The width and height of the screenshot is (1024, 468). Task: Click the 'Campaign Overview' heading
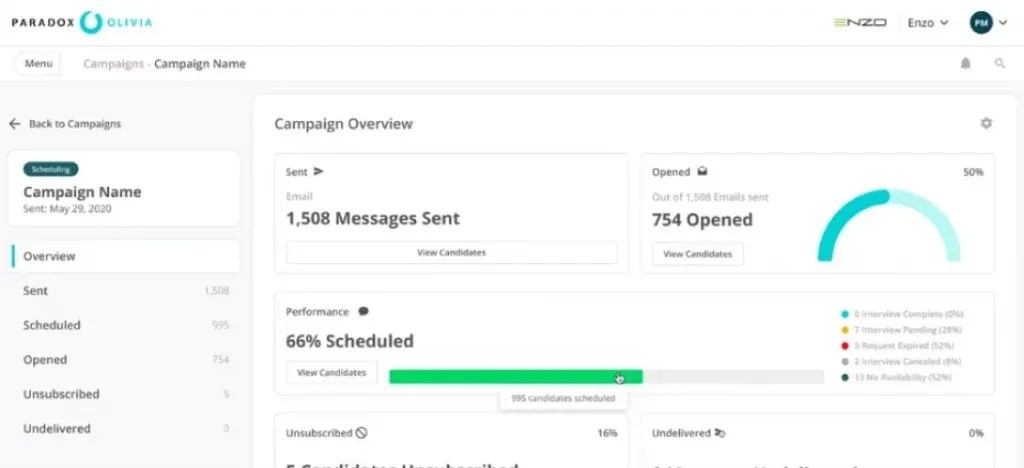pyautogui.click(x=344, y=123)
